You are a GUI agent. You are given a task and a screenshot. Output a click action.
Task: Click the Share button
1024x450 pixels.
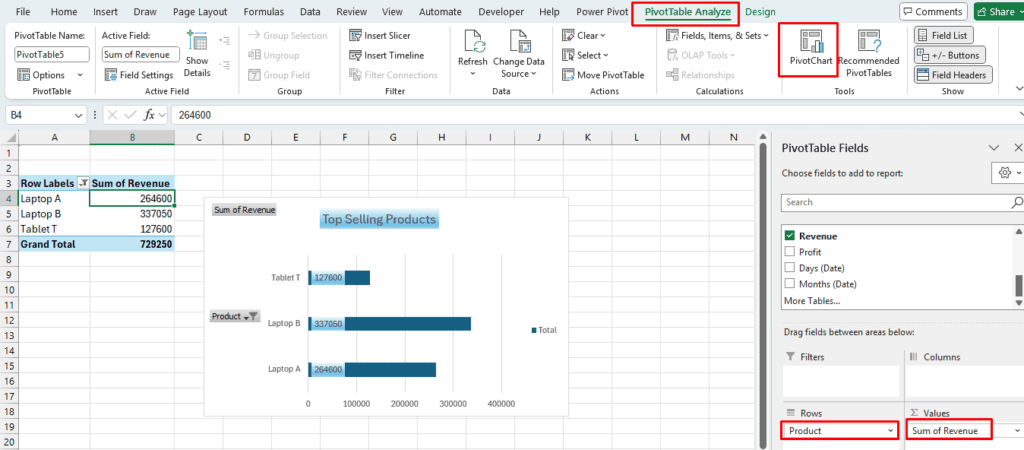click(x=999, y=12)
